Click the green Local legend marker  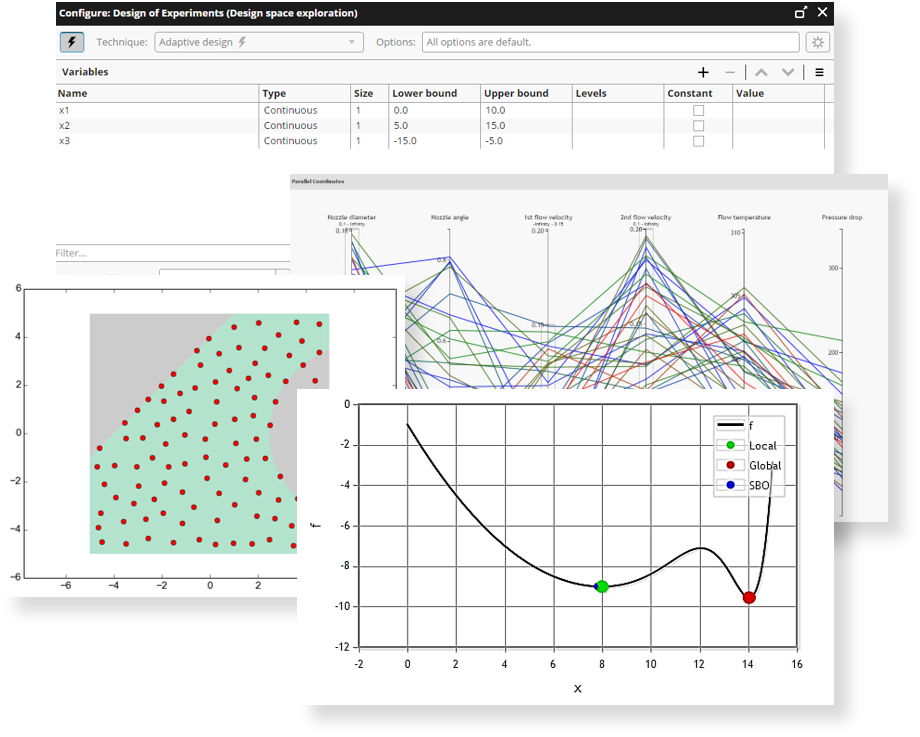click(x=730, y=445)
